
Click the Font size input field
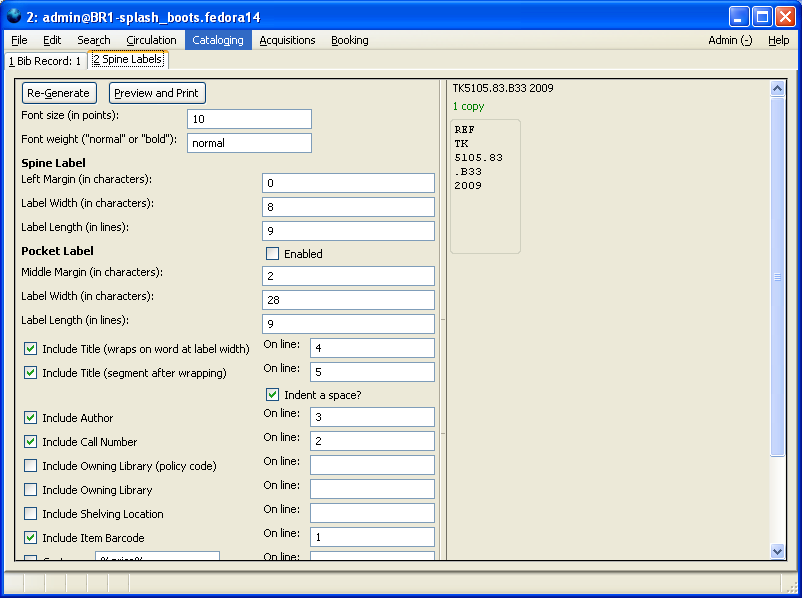click(249, 119)
